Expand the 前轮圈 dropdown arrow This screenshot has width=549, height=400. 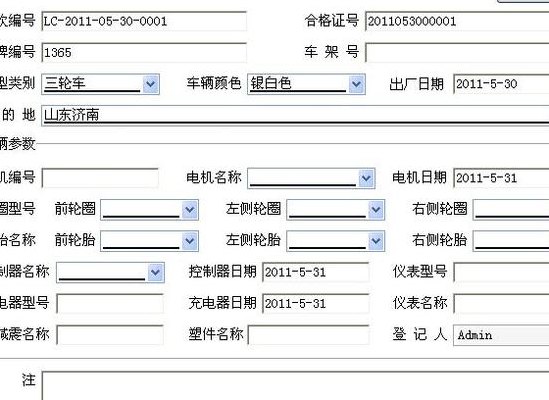[x=190, y=209]
